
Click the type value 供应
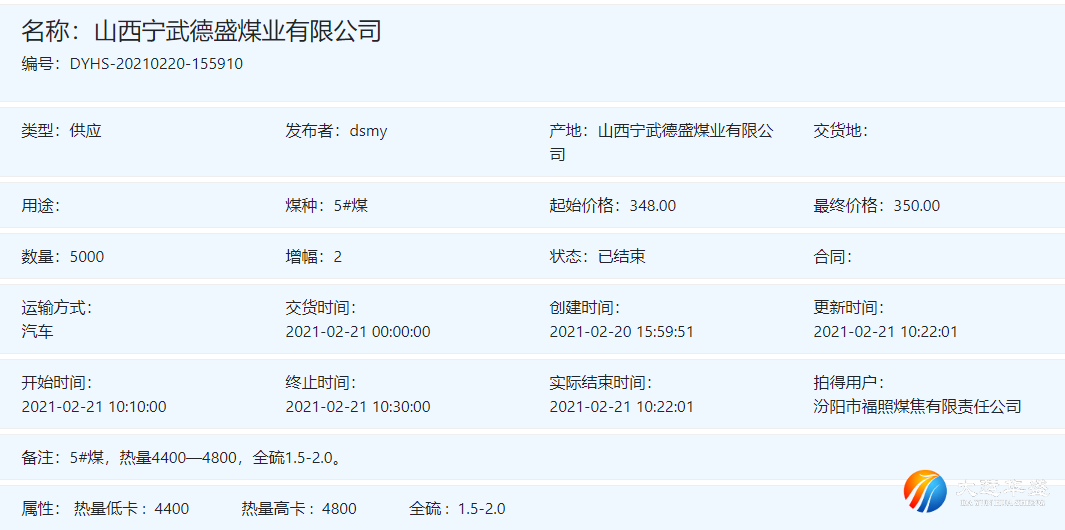point(86,131)
